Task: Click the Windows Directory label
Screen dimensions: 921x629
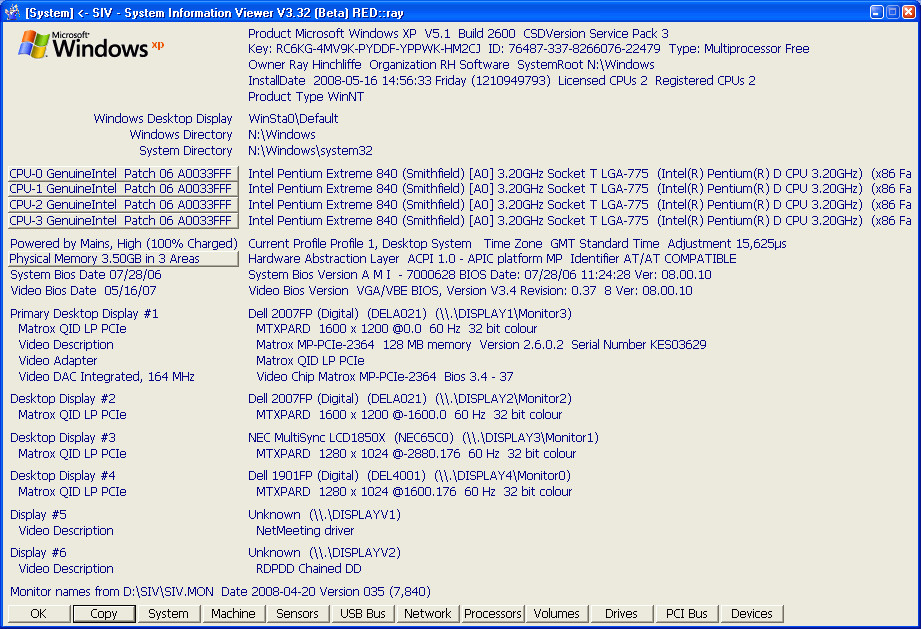Action: pos(181,134)
